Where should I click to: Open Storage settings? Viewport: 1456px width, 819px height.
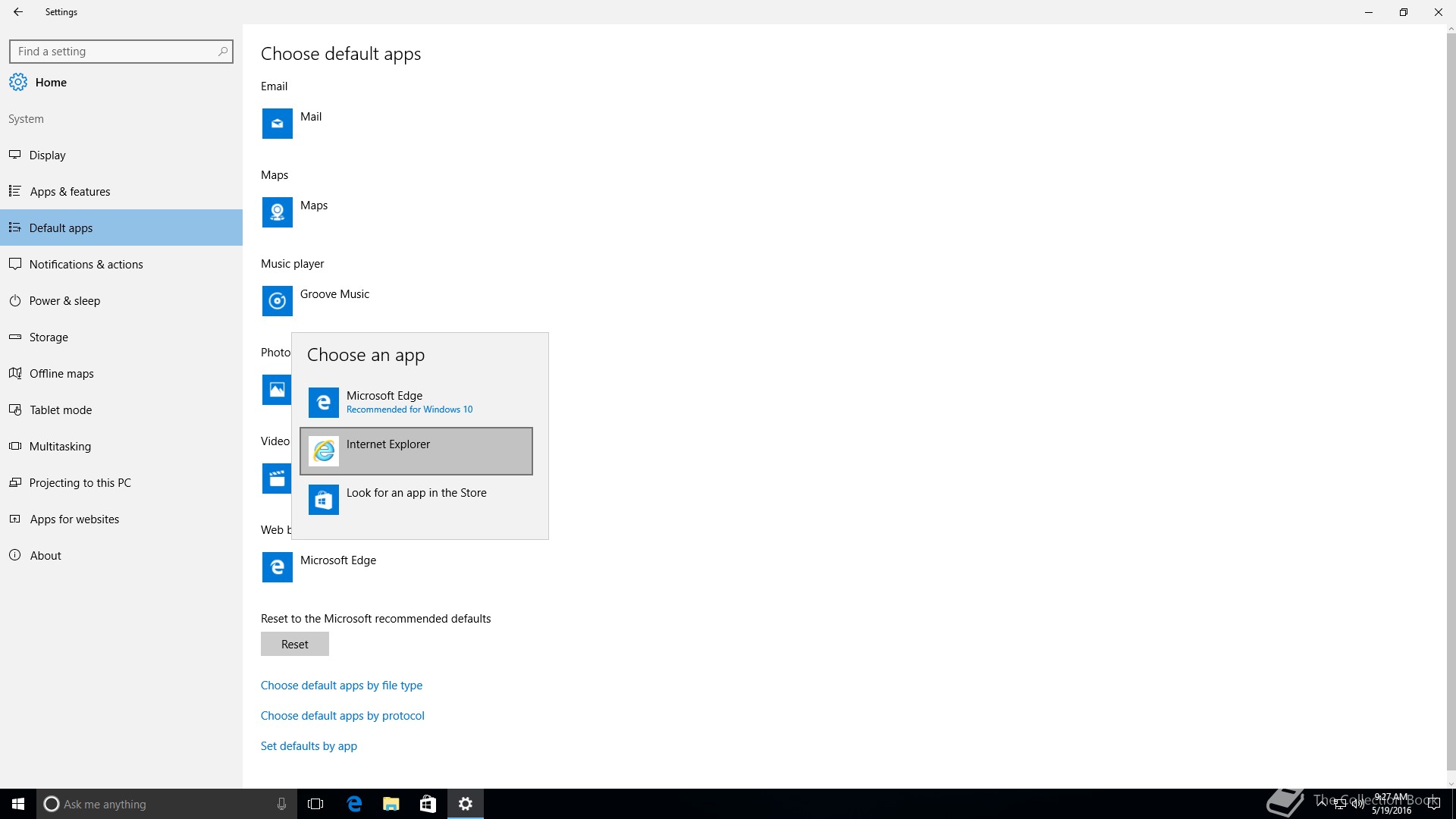[x=121, y=337]
